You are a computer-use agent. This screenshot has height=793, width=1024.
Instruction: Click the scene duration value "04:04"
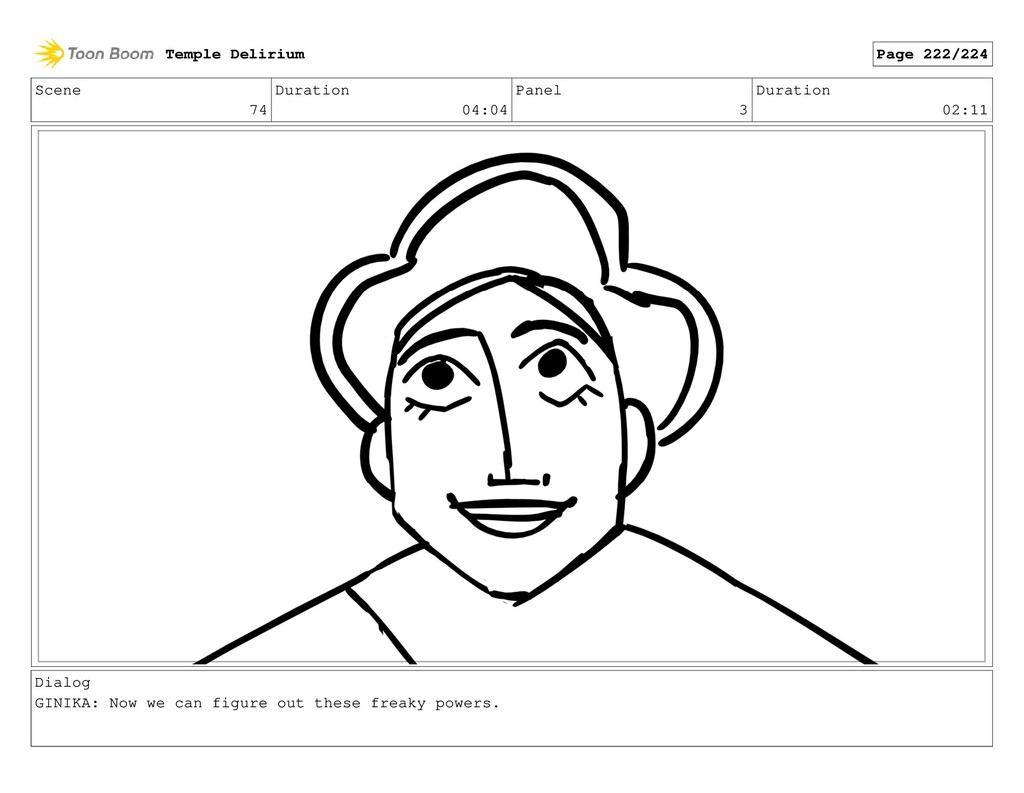485,110
